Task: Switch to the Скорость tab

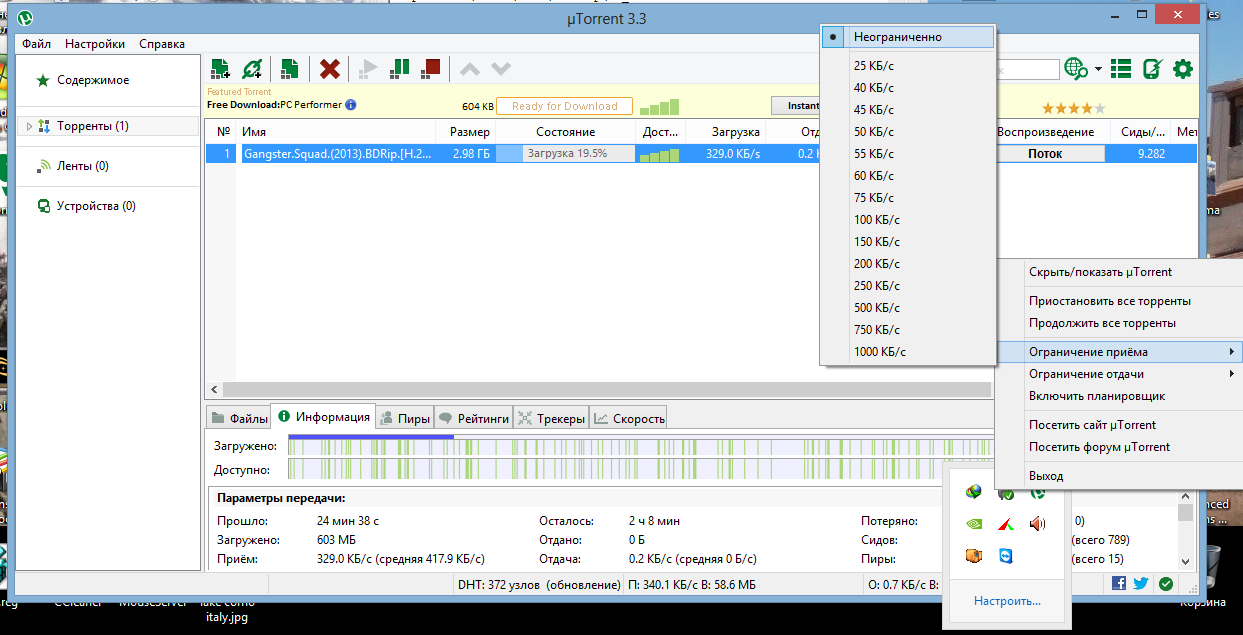Action: click(x=629, y=418)
